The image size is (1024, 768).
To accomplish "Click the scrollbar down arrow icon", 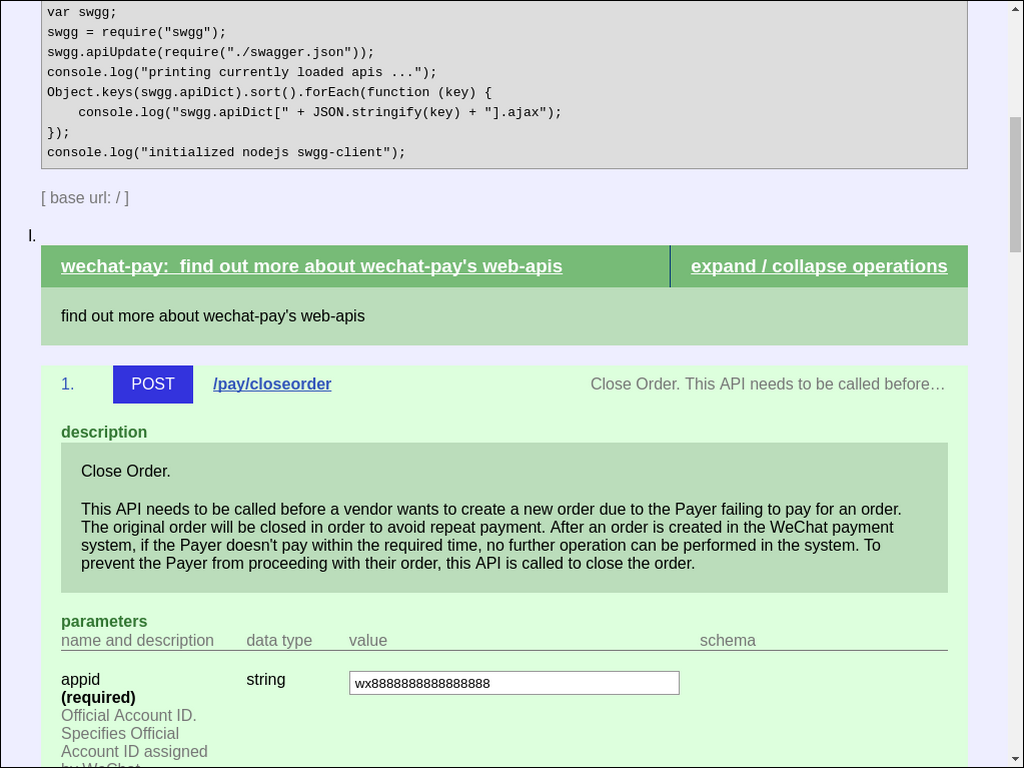I will [x=1015, y=758].
